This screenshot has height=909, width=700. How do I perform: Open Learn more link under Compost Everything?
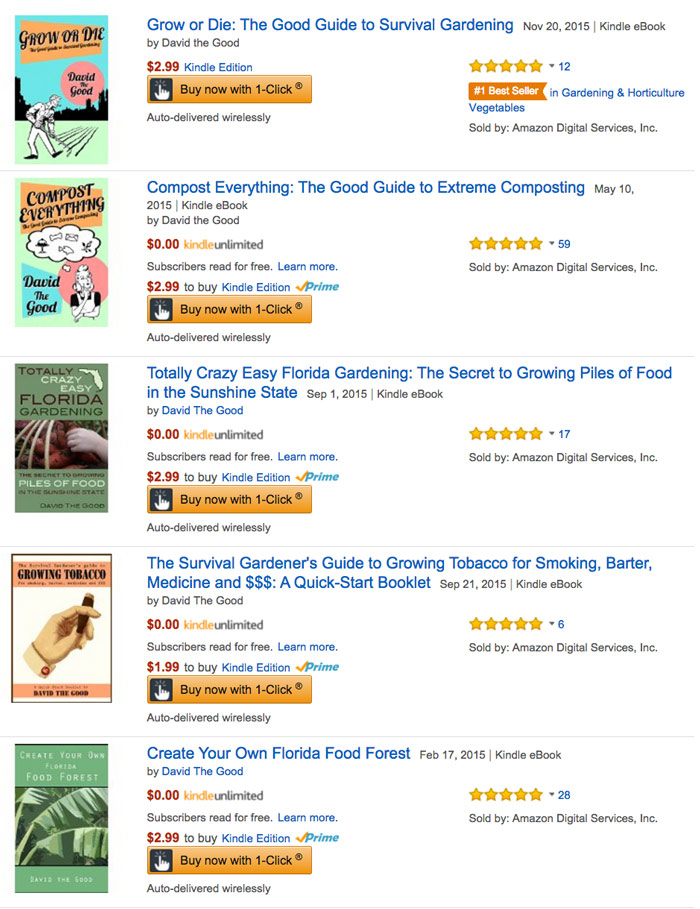point(307,267)
